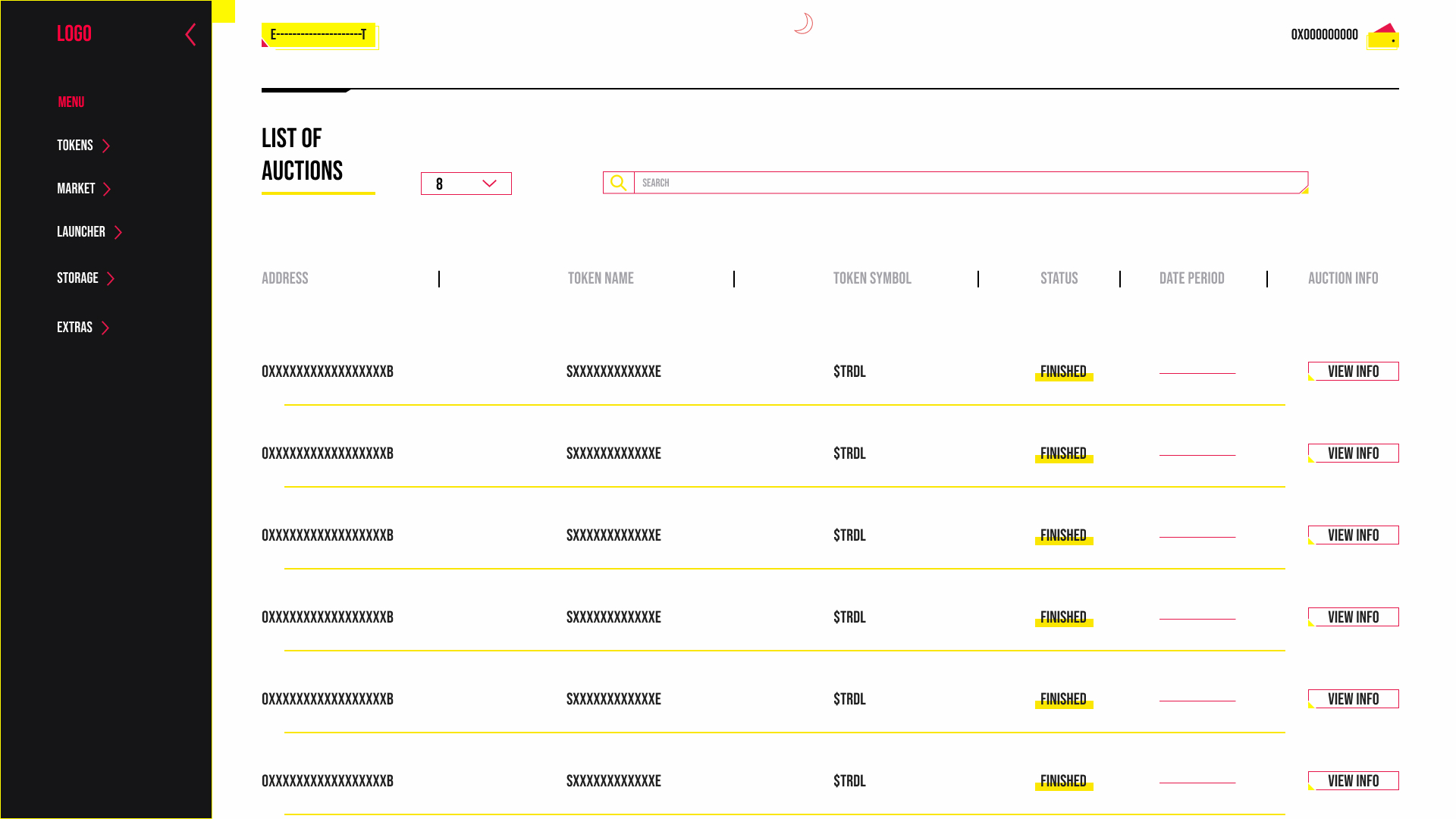1456x819 pixels.
Task: Click the crescent moon theme icon
Action: (x=803, y=24)
